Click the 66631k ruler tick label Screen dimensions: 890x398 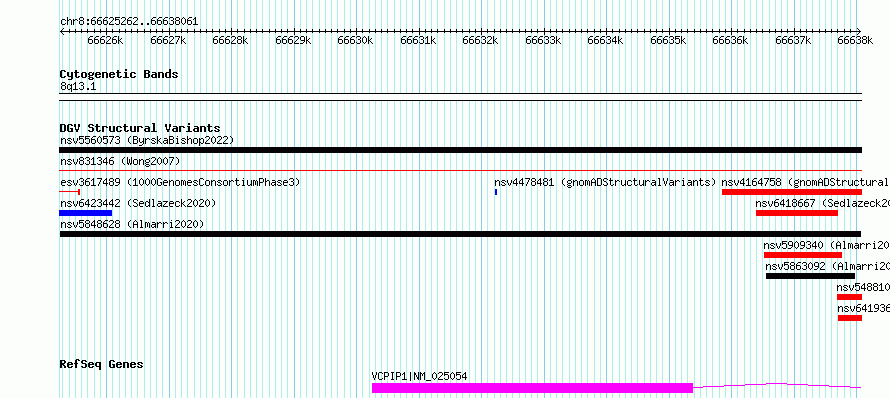[418, 41]
